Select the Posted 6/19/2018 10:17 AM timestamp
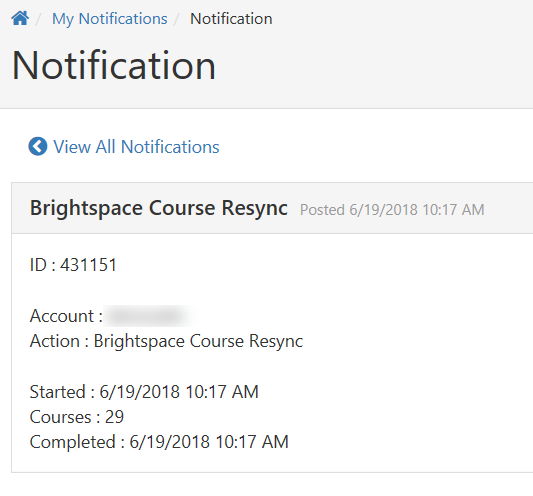Viewport: 533px width, 496px height. (x=392, y=210)
